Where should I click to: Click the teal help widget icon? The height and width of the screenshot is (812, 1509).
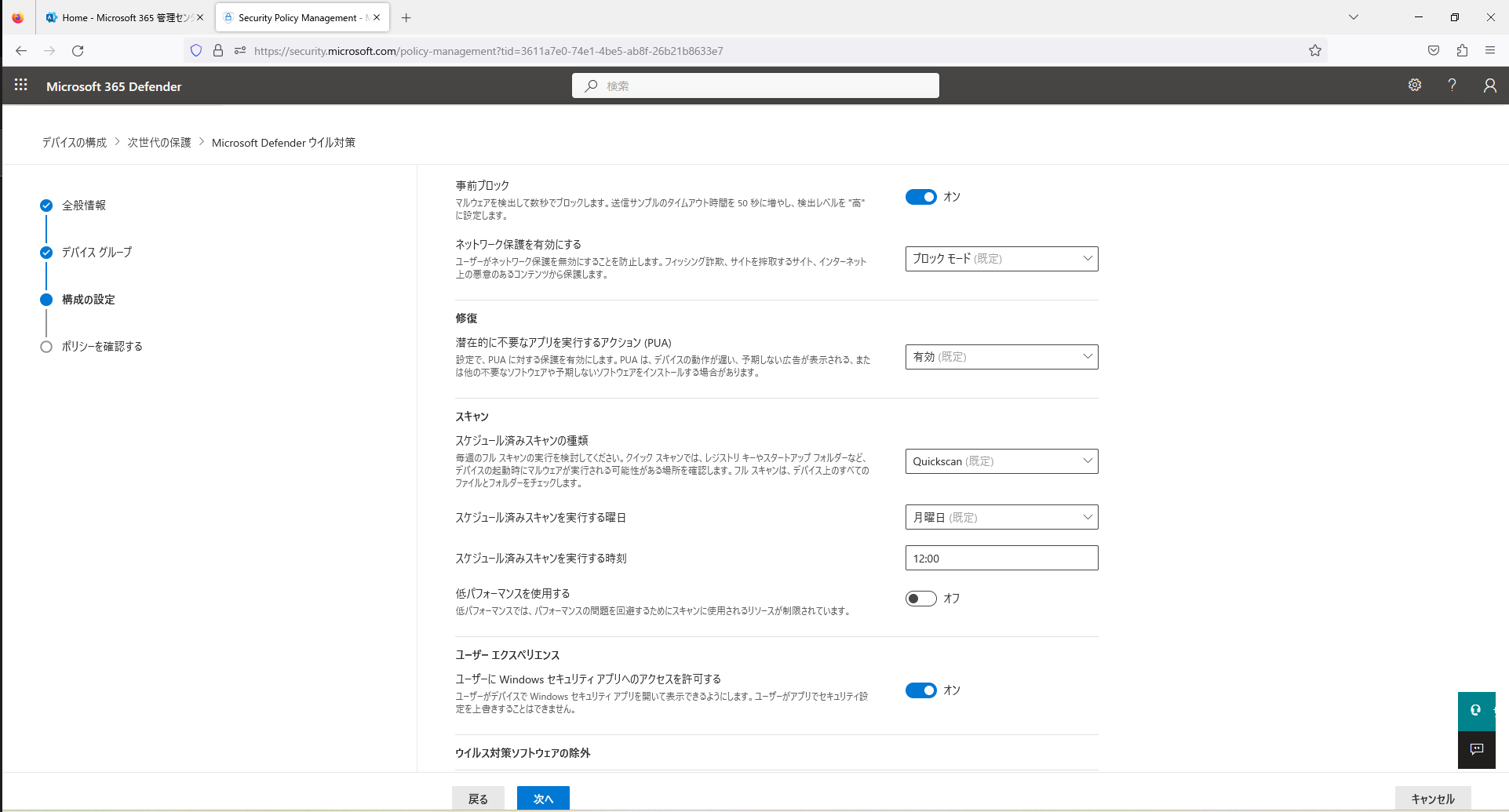click(1476, 711)
